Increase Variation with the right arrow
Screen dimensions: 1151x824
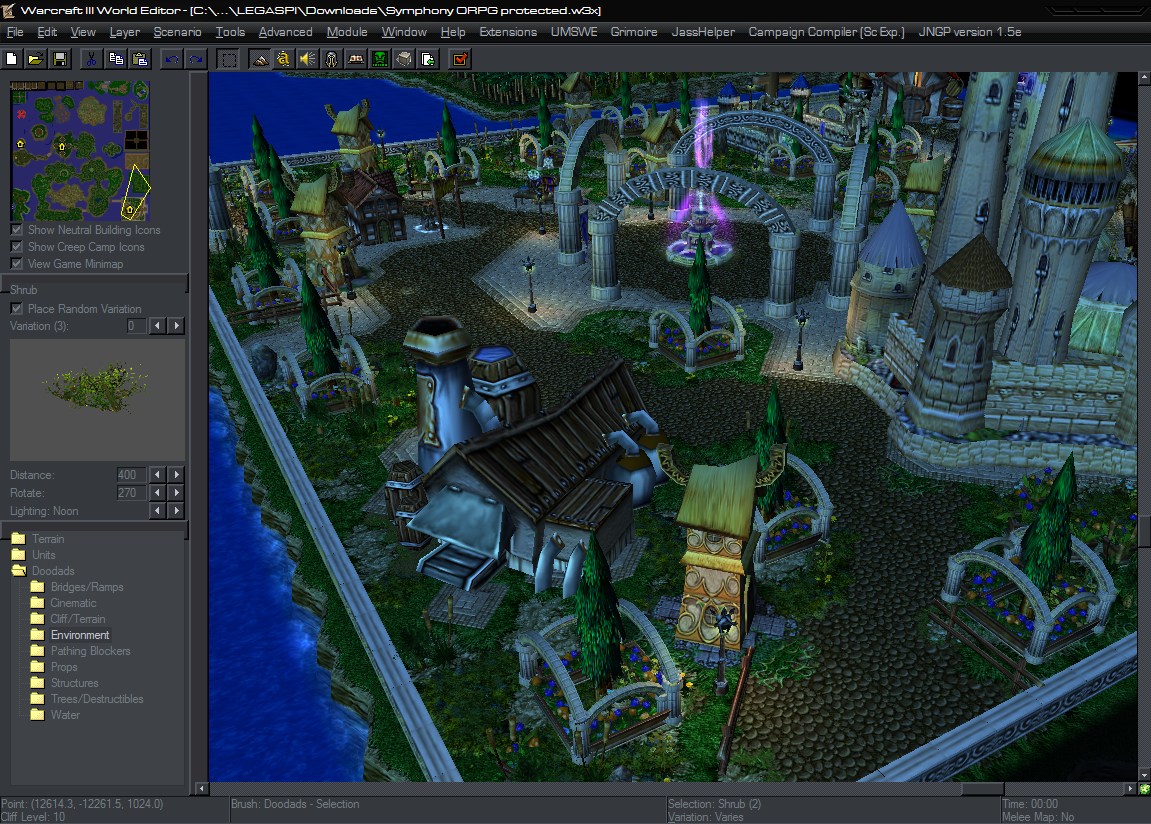click(176, 326)
